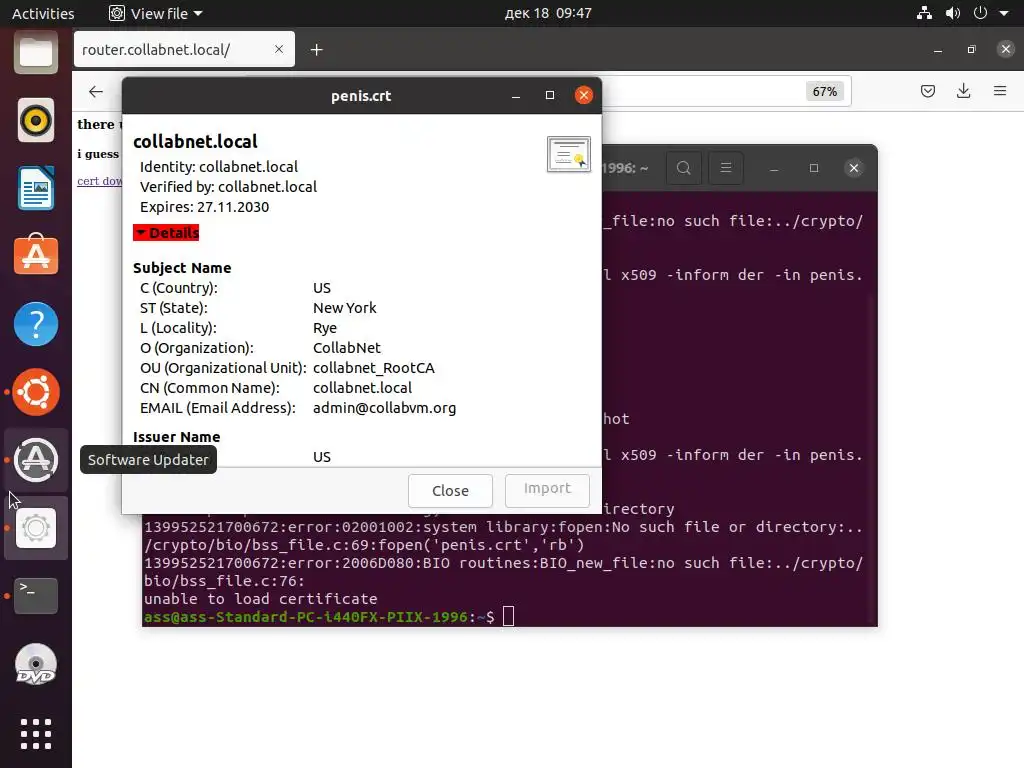Minimize the penis.crt window
Viewport: 1024px width, 768px height.
(x=516, y=95)
